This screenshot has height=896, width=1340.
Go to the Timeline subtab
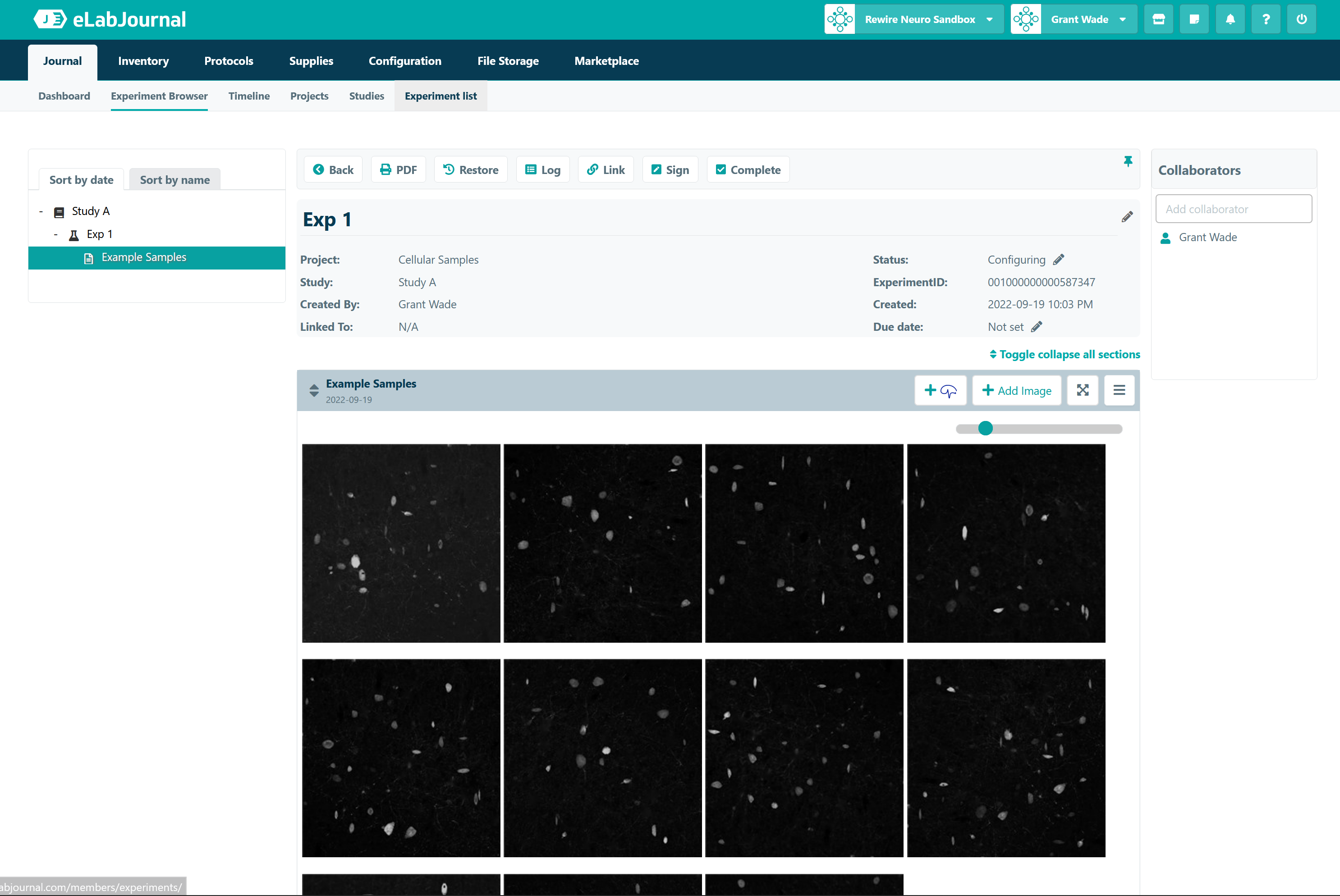(249, 96)
